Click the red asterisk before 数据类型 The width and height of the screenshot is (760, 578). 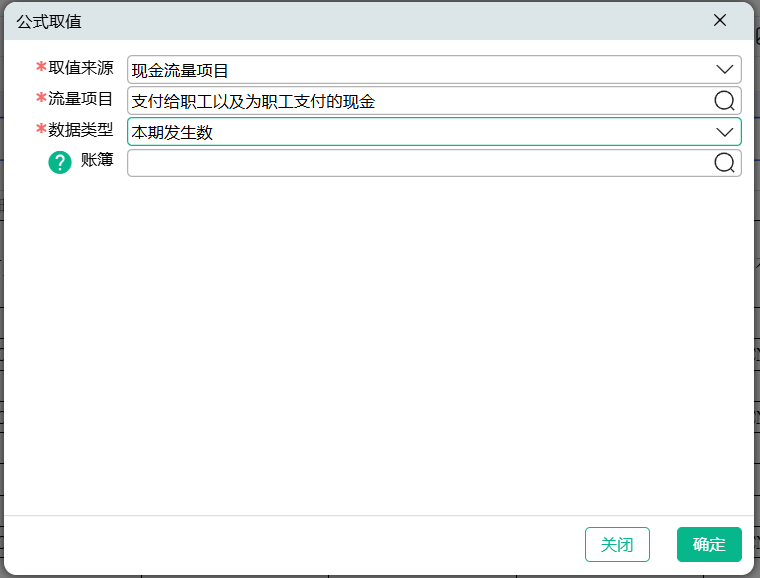41,130
